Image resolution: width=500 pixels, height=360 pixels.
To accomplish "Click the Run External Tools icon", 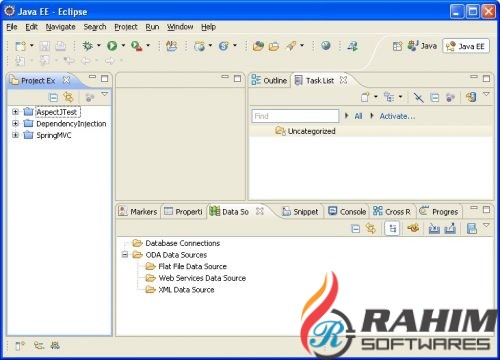I will pyautogui.click(x=136, y=46).
